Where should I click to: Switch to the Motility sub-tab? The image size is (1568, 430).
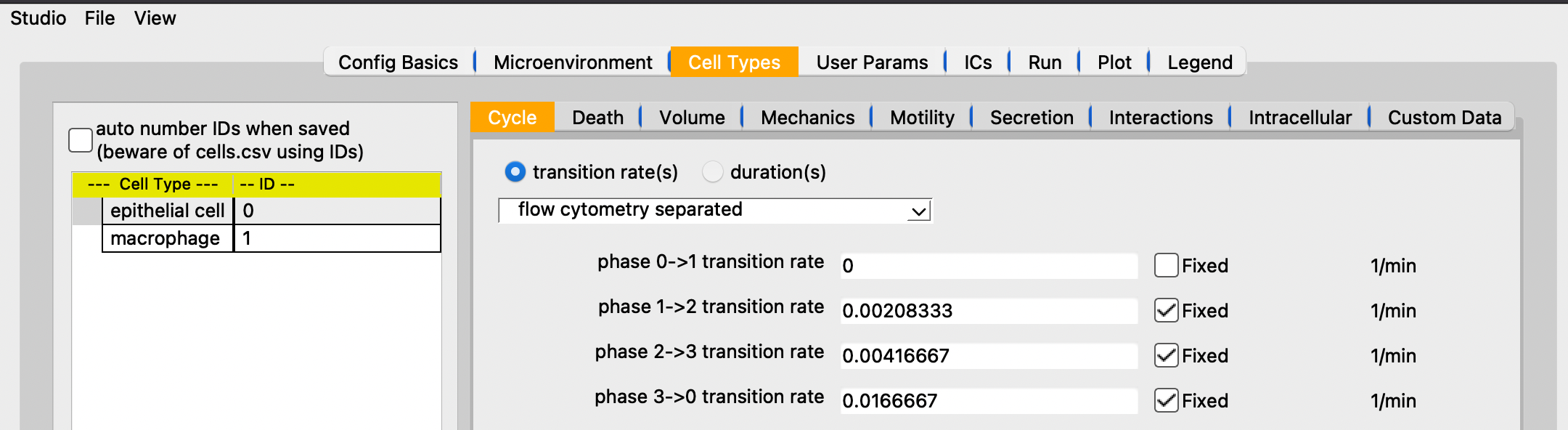[922, 118]
